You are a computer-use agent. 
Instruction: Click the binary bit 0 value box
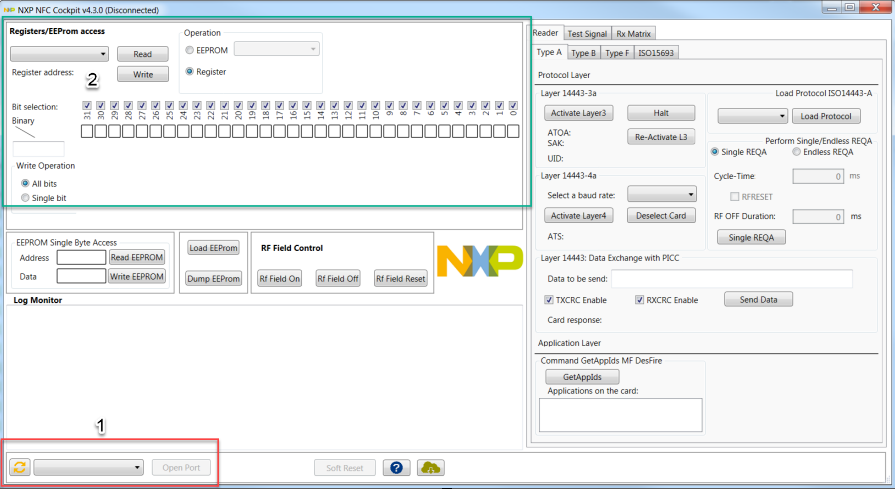point(513,131)
